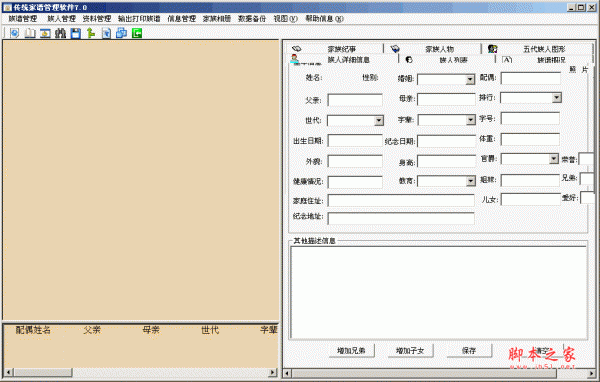Click the 其他描述信息 text area

point(439,292)
